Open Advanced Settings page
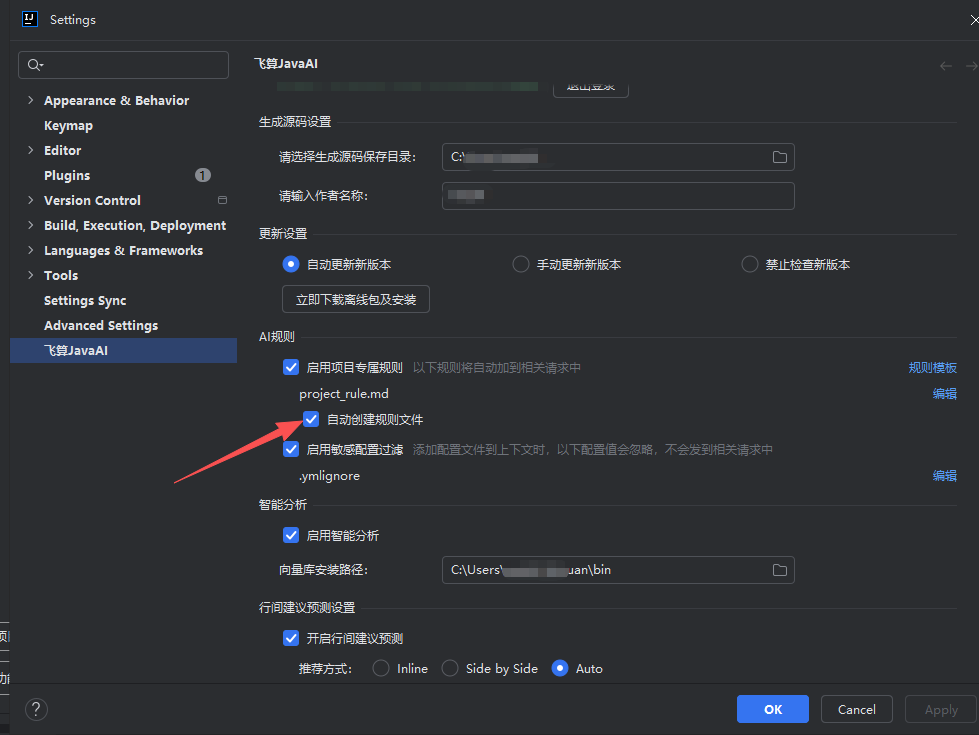Image resolution: width=979 pixels, height=735 pixels. pyautogui.click(x=101, y=325)
